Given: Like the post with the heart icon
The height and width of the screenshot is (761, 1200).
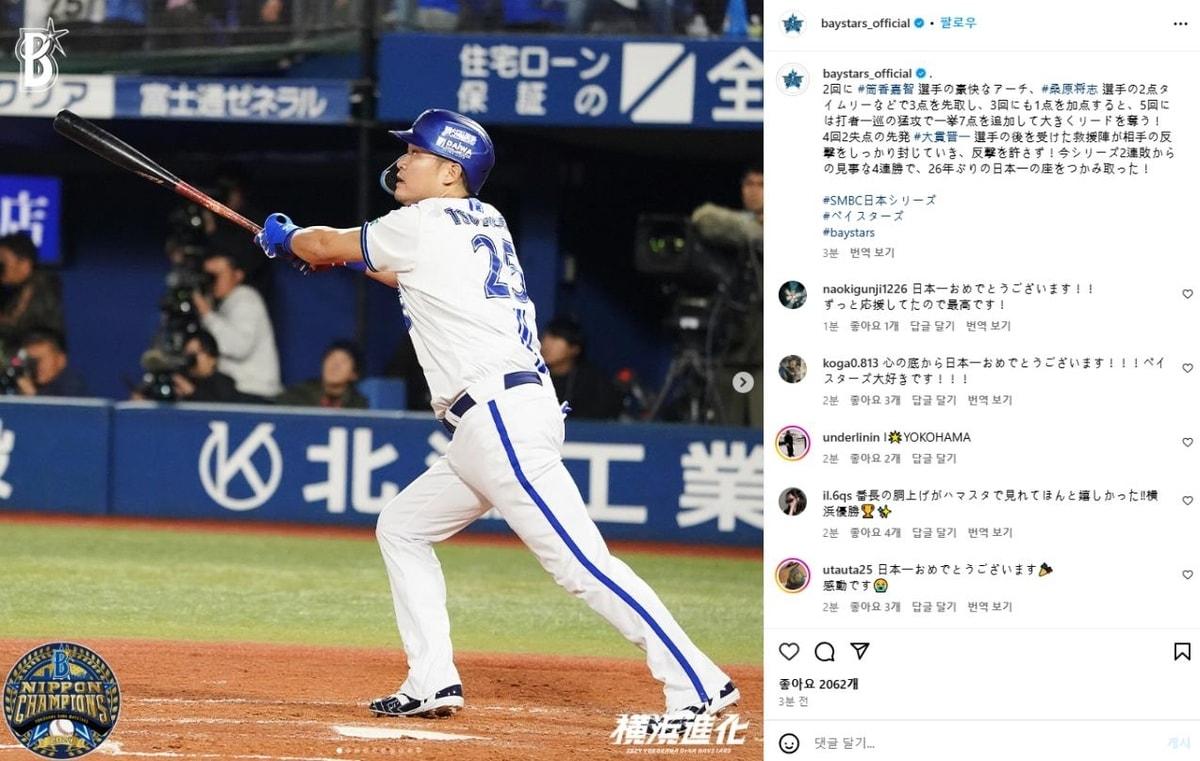Looking at the screenshot, I should click(x=789, y=651).
